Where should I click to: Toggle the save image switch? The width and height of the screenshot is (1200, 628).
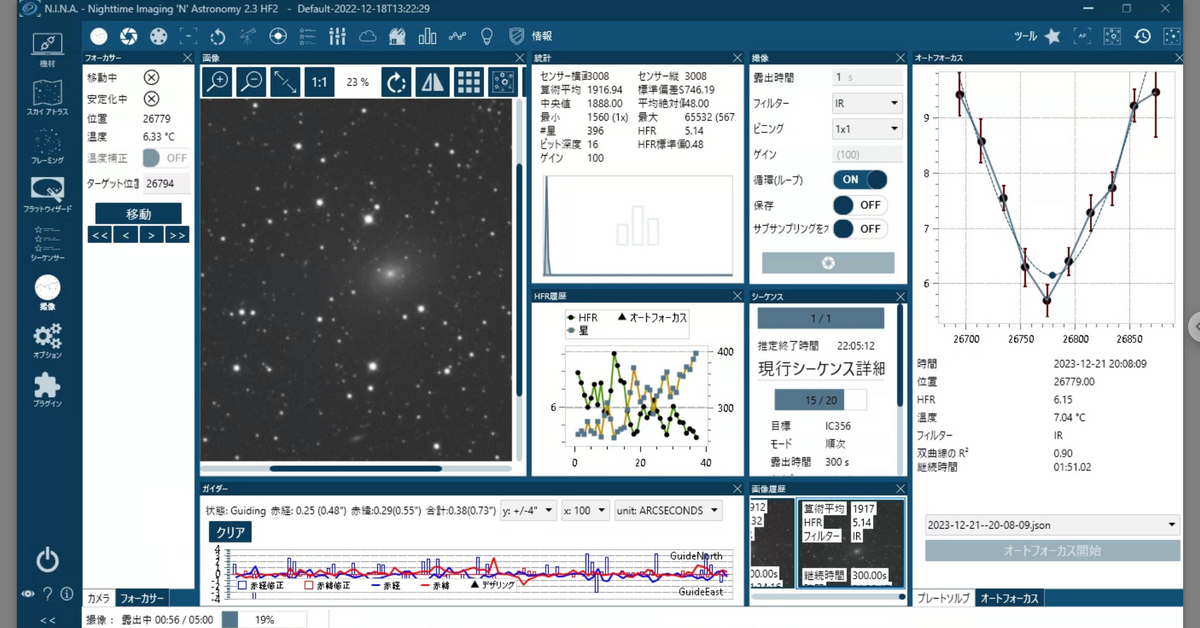[x=860, y=205]
